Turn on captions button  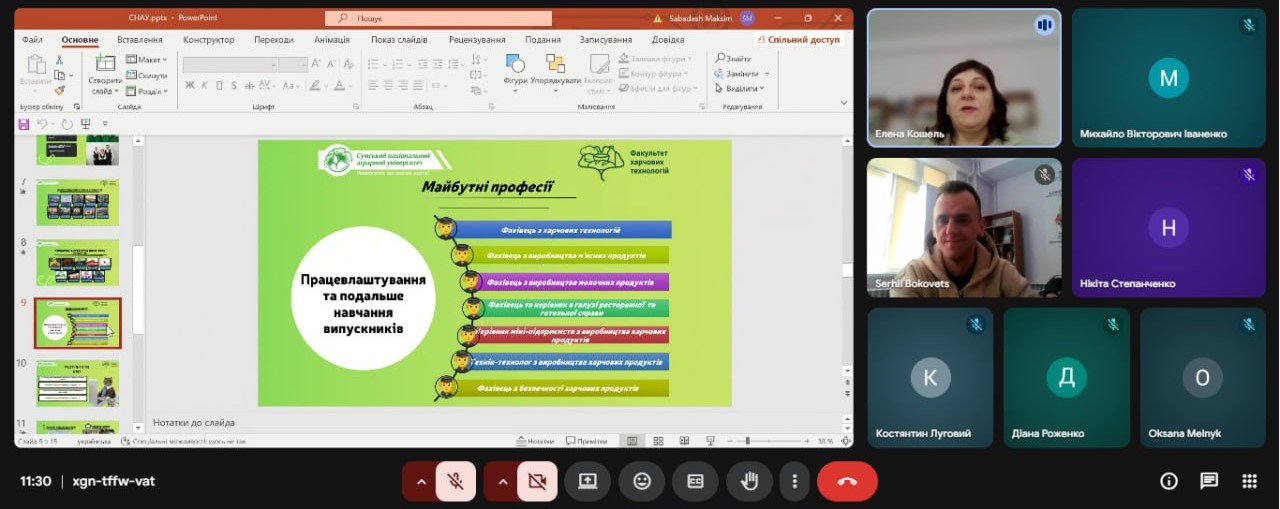(x=695, y=481)
